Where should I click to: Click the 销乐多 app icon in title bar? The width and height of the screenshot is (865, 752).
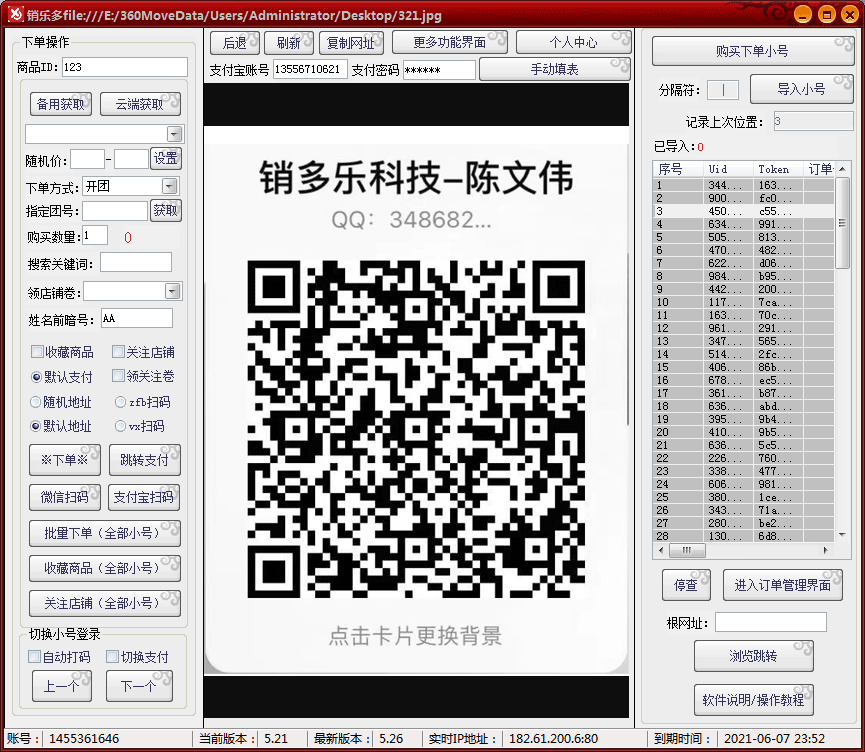click(x=16, y=14)
